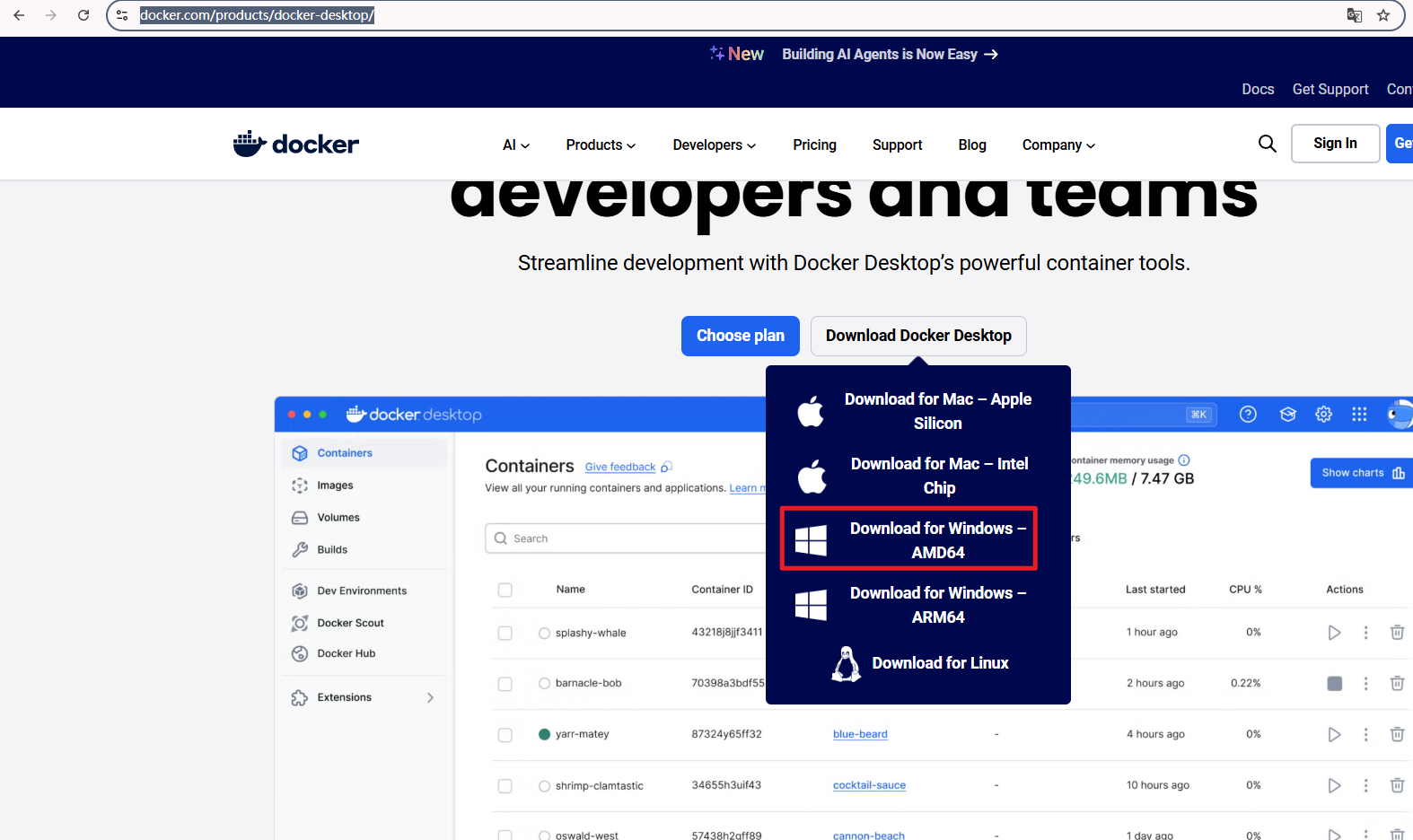Open Docker Desktop settings gear icon
Viewport: 1413px width, 840px height.
[1323, 414]
